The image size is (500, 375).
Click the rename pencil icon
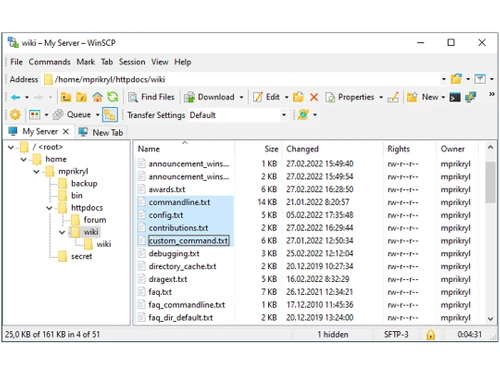(393, 97)
